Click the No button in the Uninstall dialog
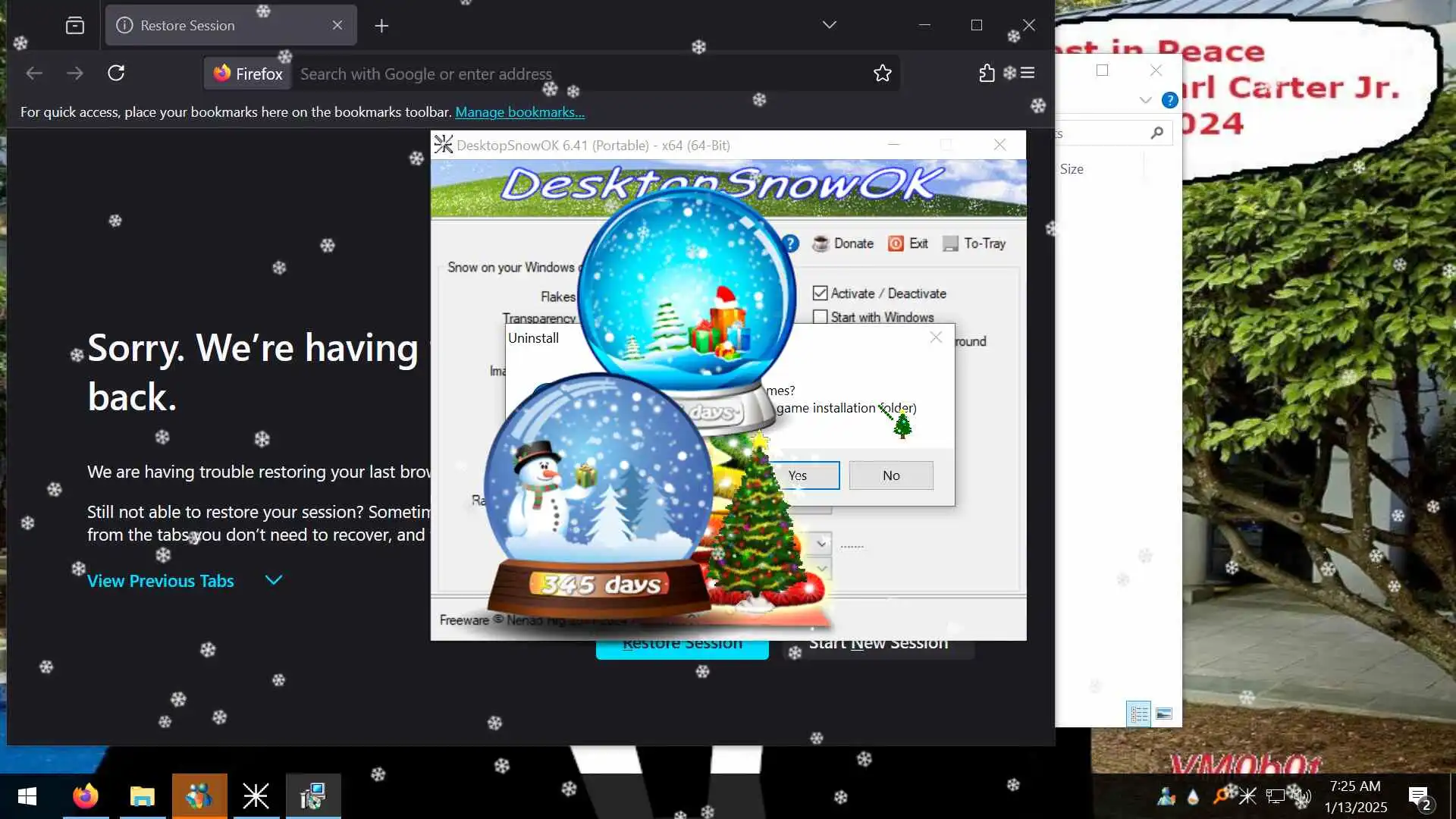Viewport: 1456px width, 819px height. pyautogui.click(x=891, y=475)
